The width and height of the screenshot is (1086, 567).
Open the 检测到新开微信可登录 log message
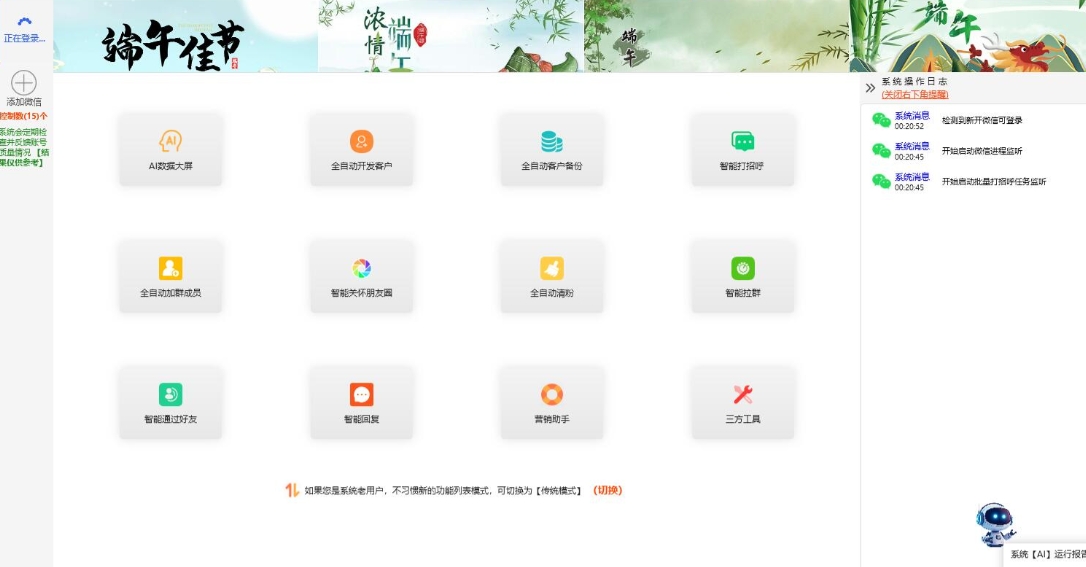coord(981,121)
